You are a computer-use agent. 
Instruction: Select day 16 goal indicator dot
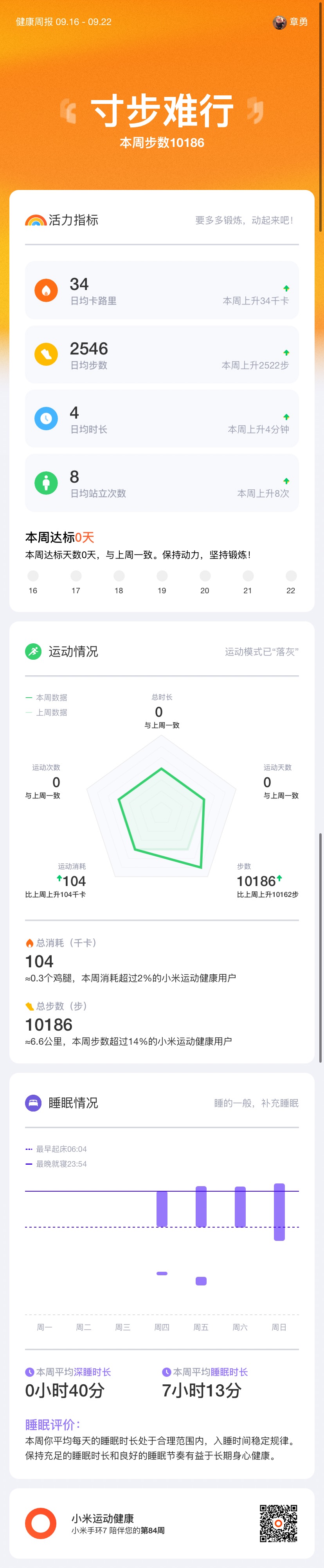[33, 576]
